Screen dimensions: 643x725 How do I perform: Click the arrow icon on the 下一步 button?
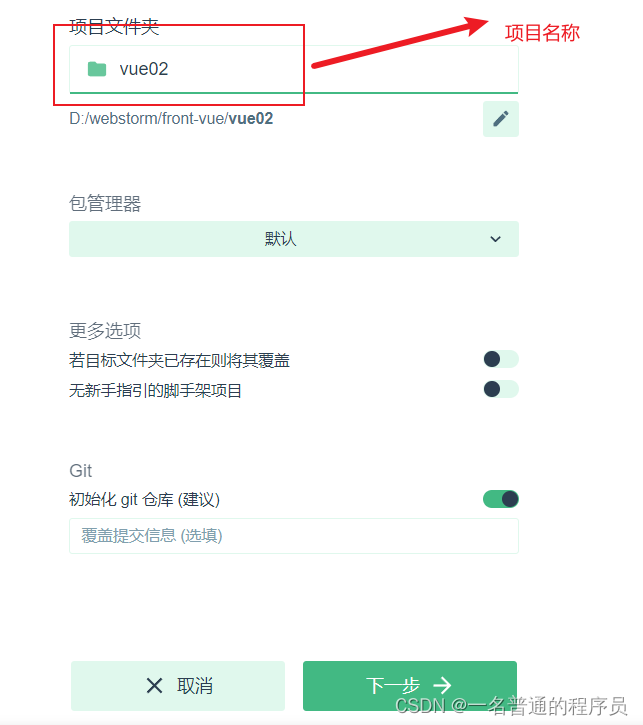(442, 685)
